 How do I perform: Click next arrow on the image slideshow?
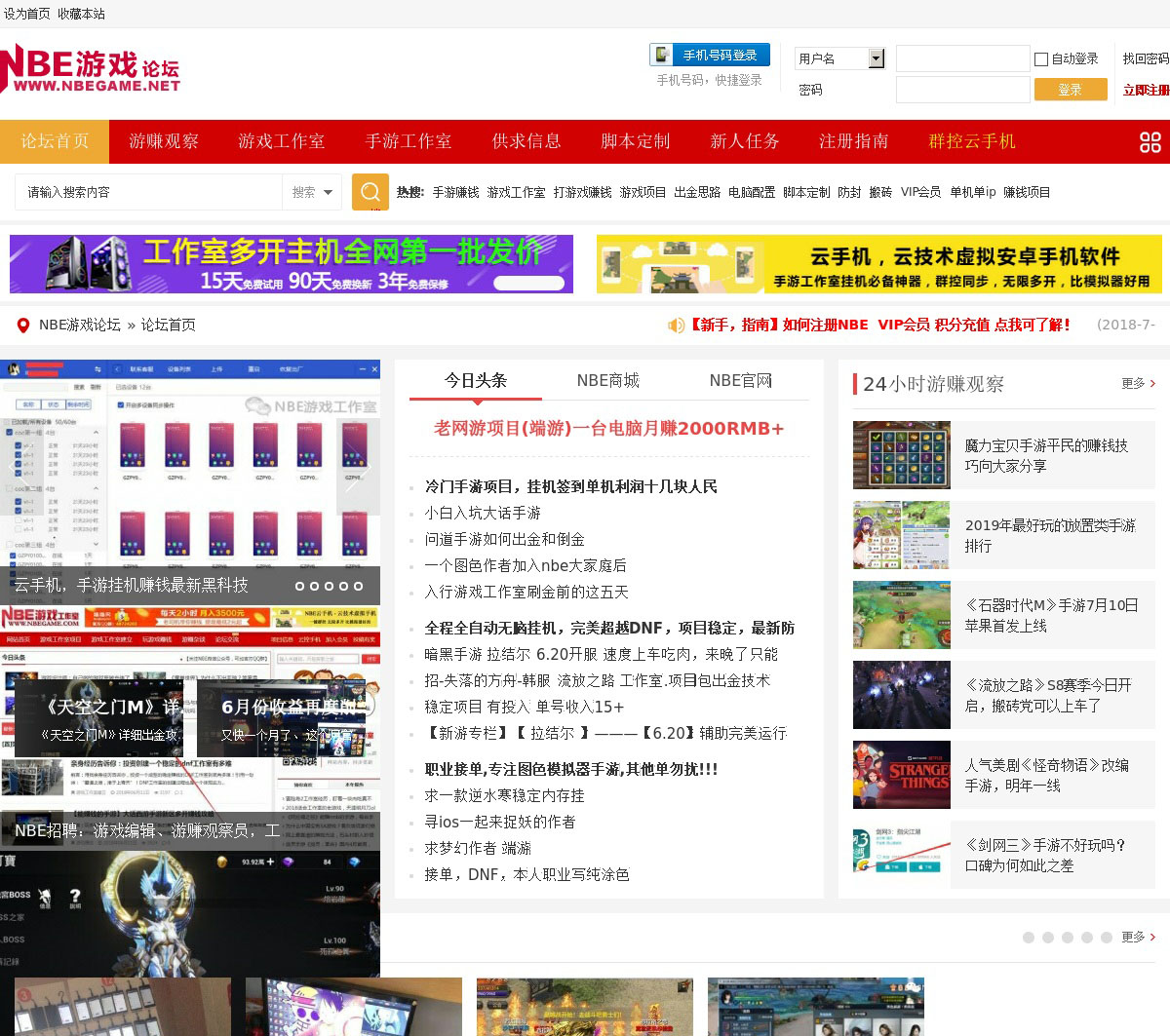coord(366,468)
